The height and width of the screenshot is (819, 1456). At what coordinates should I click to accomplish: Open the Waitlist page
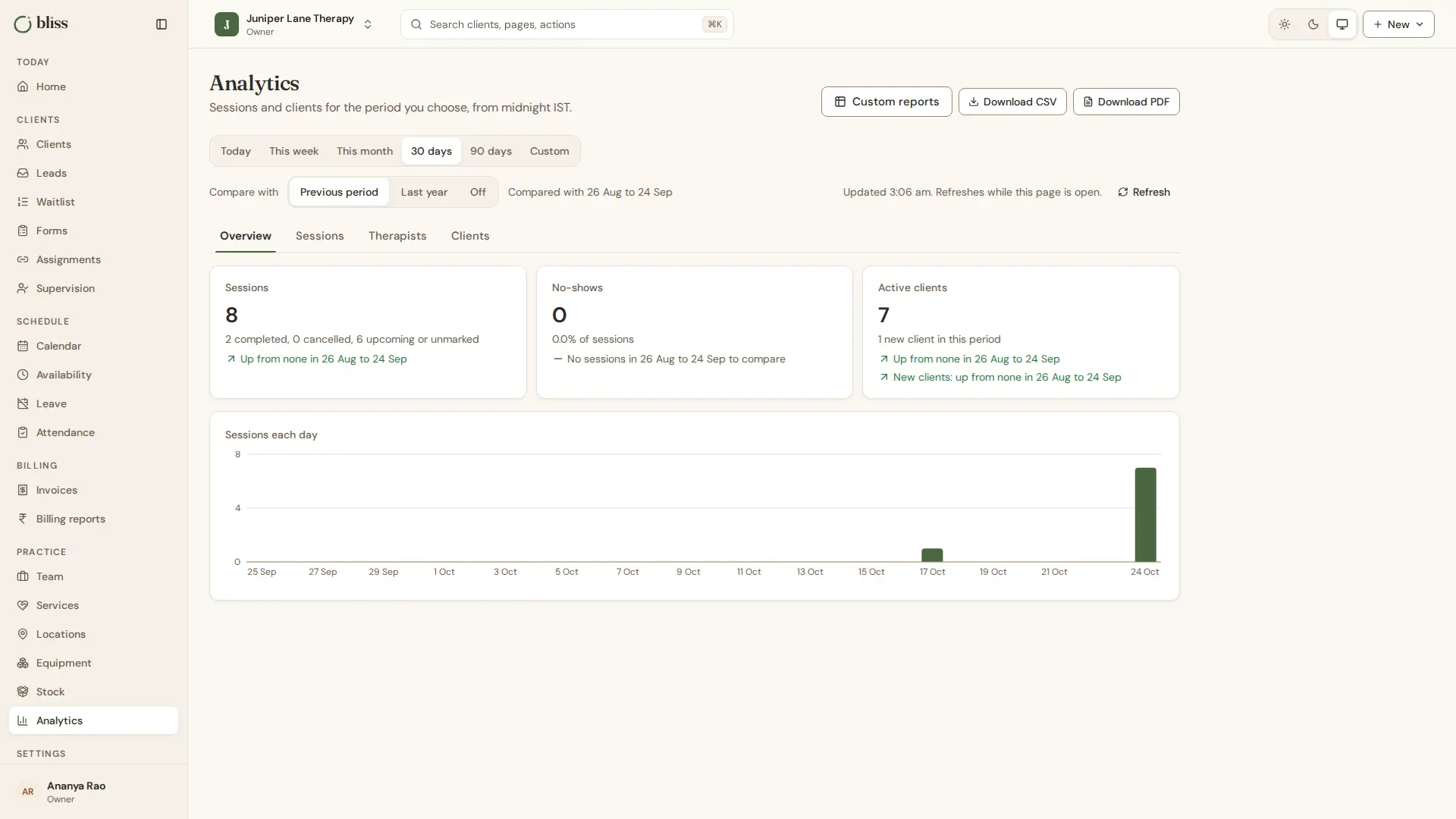point(93,202)
